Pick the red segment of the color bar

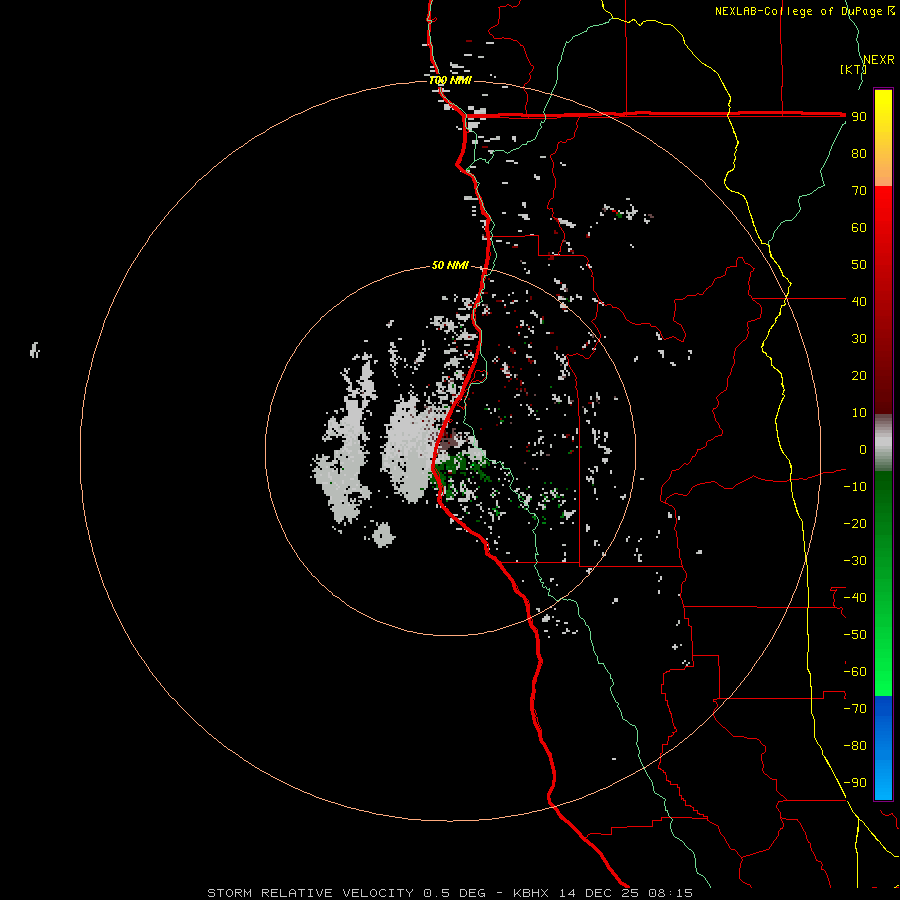(x=883, y=300)
